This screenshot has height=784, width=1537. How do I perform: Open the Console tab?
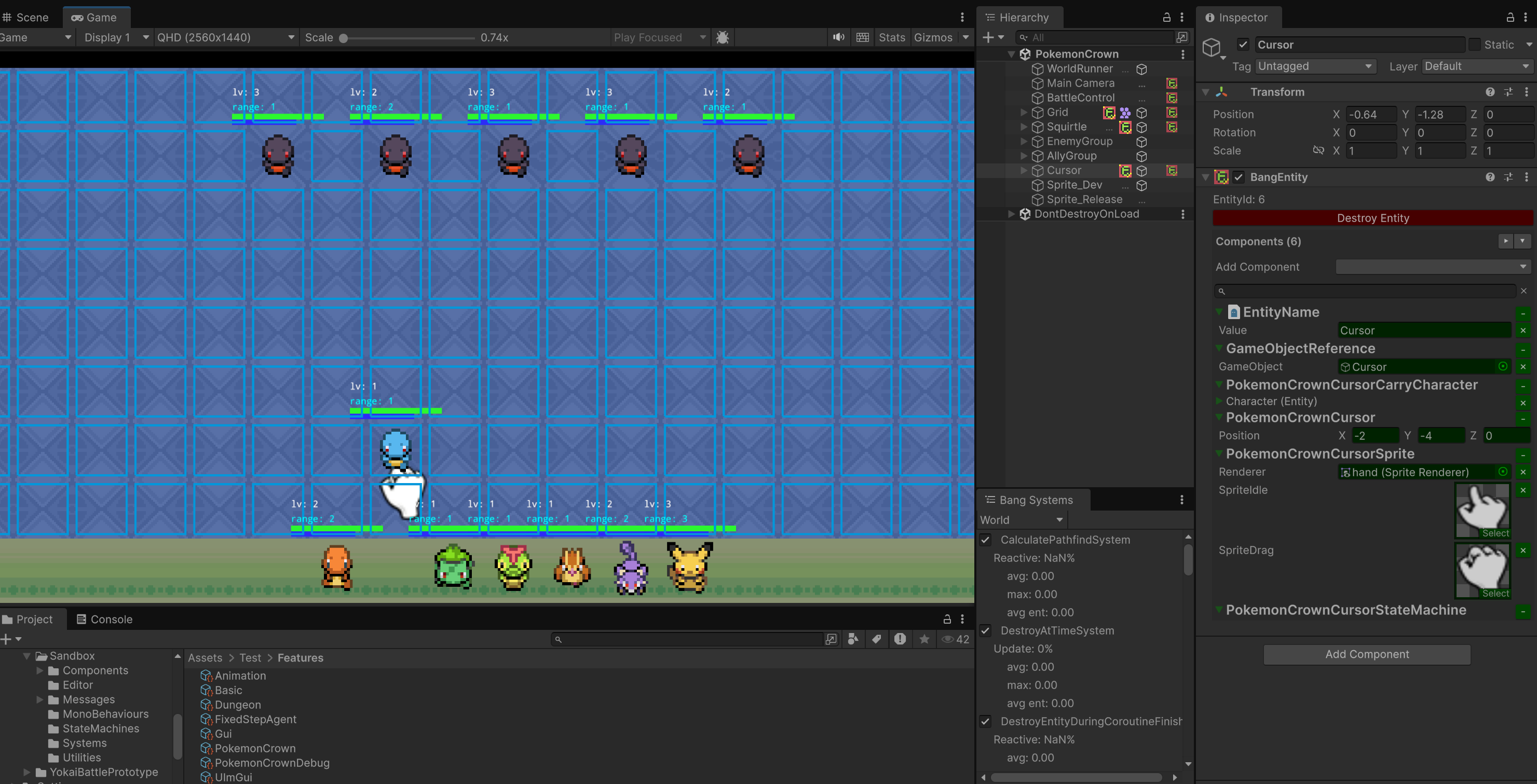[104, 620]
